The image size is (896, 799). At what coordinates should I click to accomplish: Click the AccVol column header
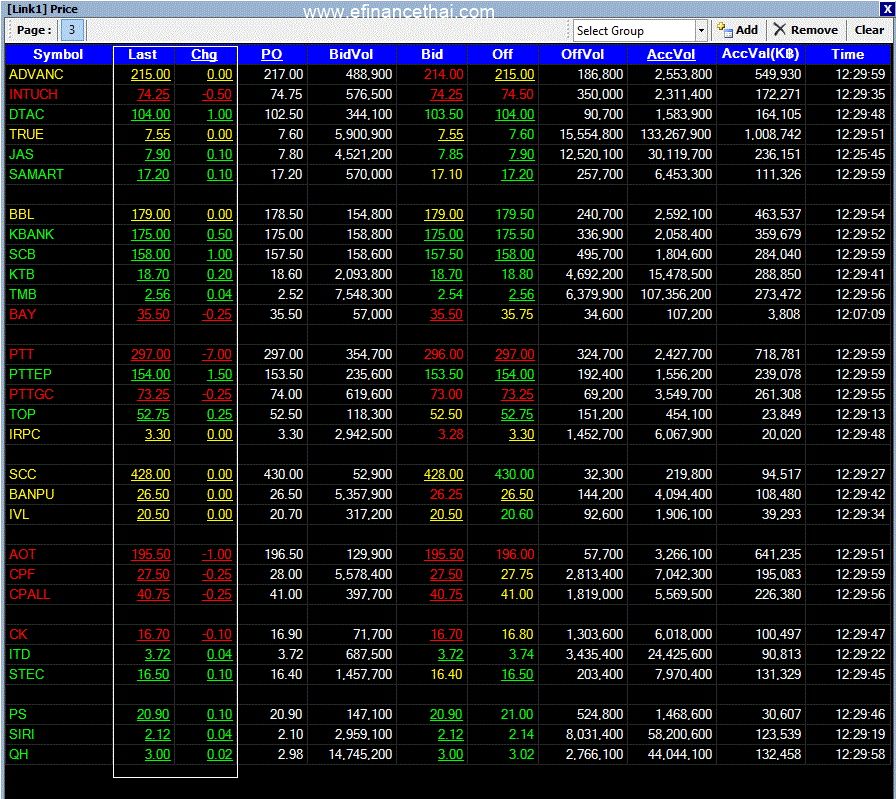[671, 54]
